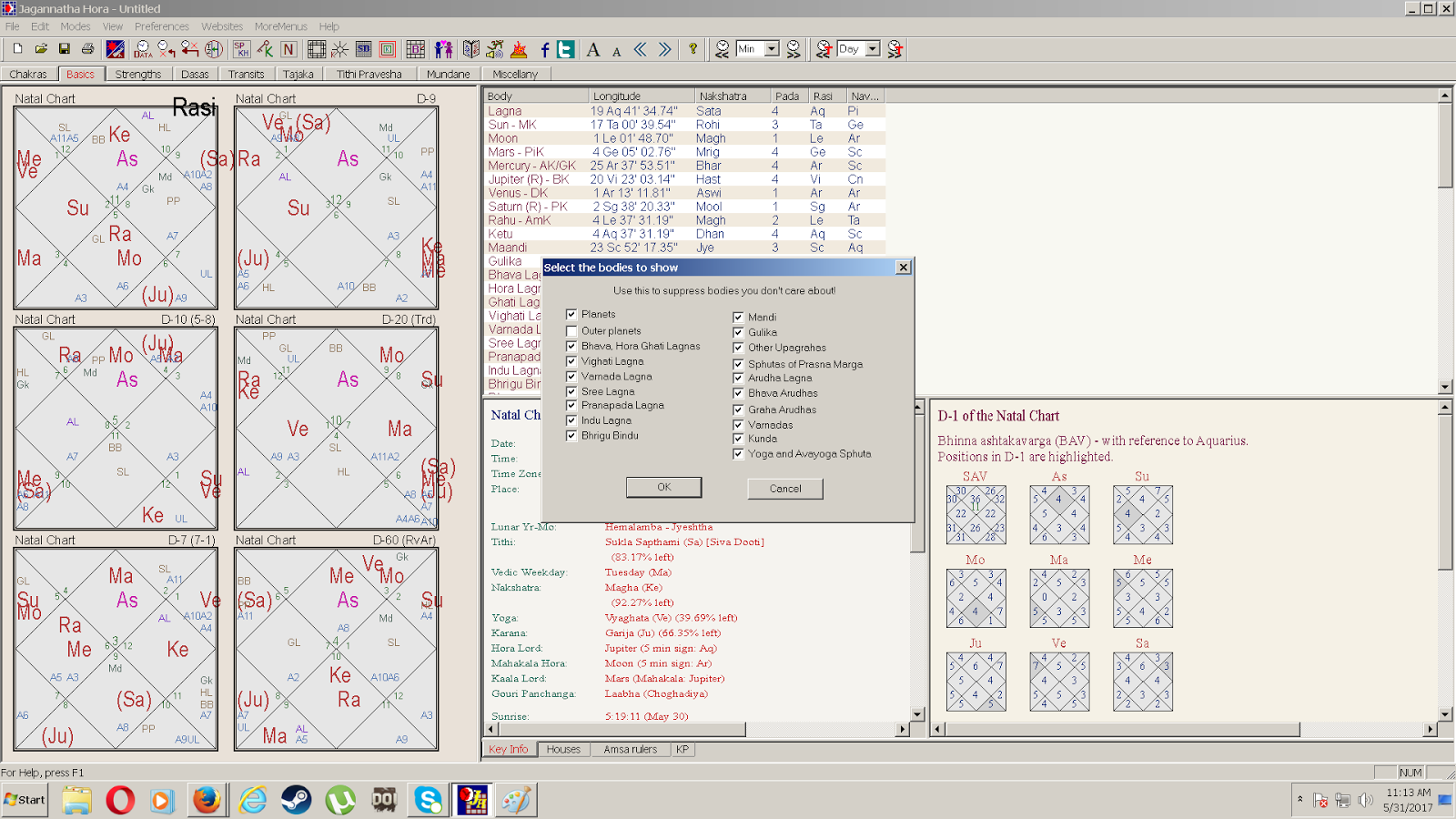Click the New chart document icon

point(17,49)
